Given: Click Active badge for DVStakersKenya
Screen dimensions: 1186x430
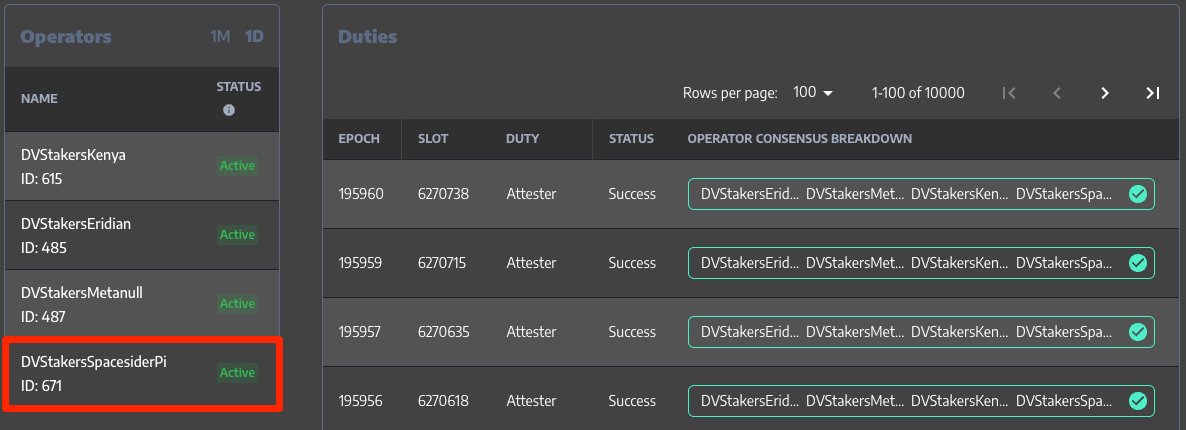Looking at the screenshot, I should pos(238,166).
